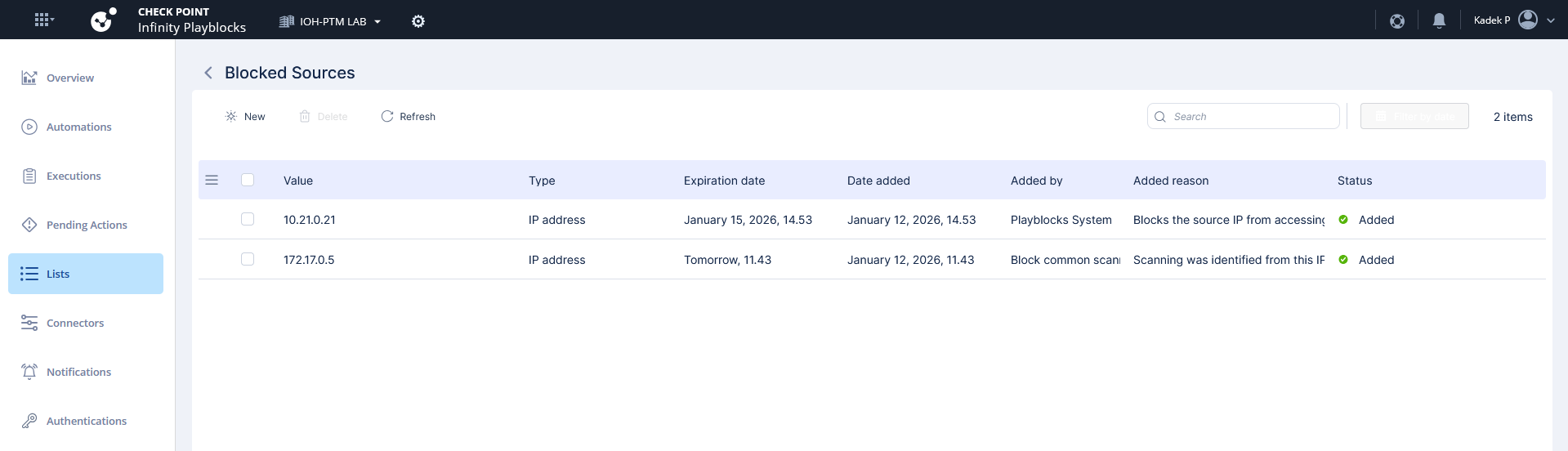Select the checkbox for 172.17.0.5
Screen dimensions: 1568x451
coord(248,260)
